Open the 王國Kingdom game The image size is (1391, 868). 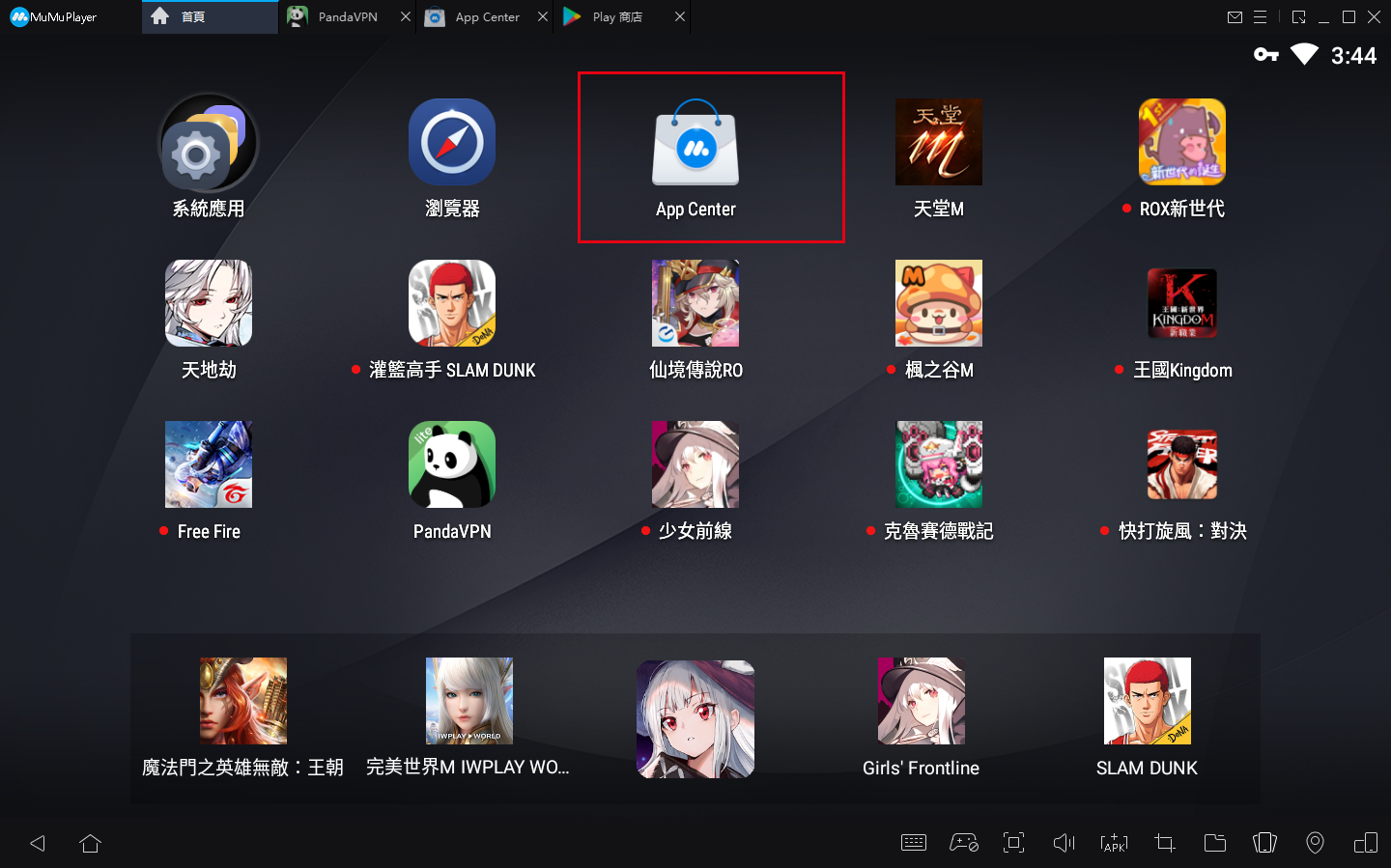pyautogui.click(x=1182, y=303)
